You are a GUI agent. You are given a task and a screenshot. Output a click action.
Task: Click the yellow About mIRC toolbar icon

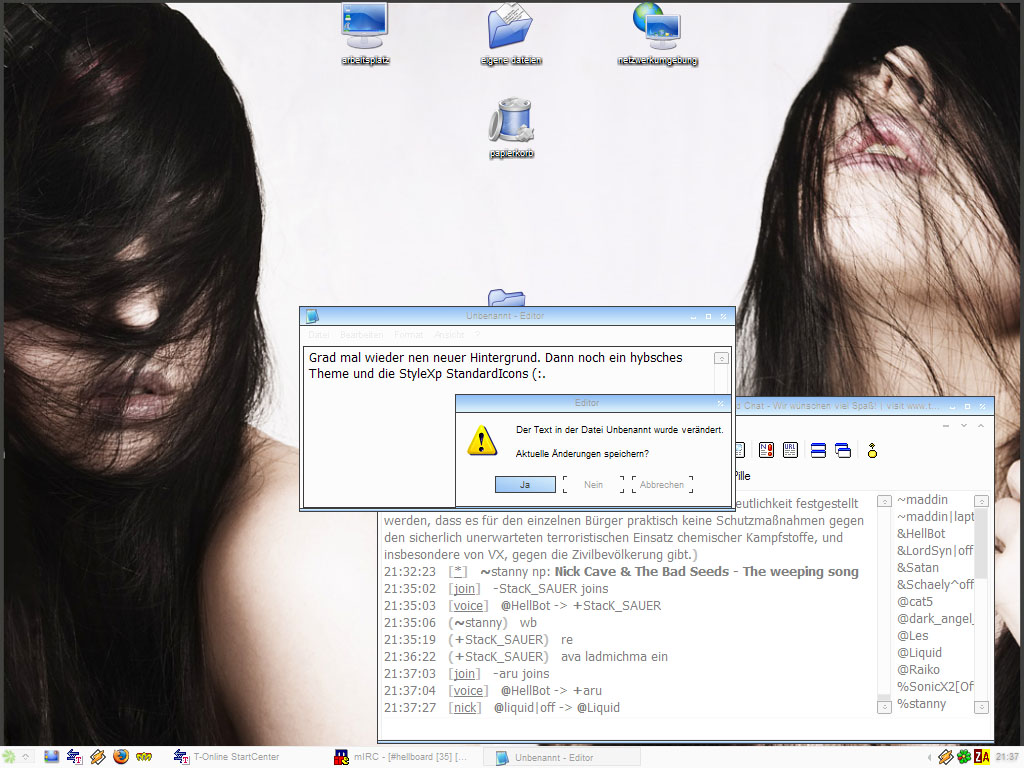coord(872,450)
